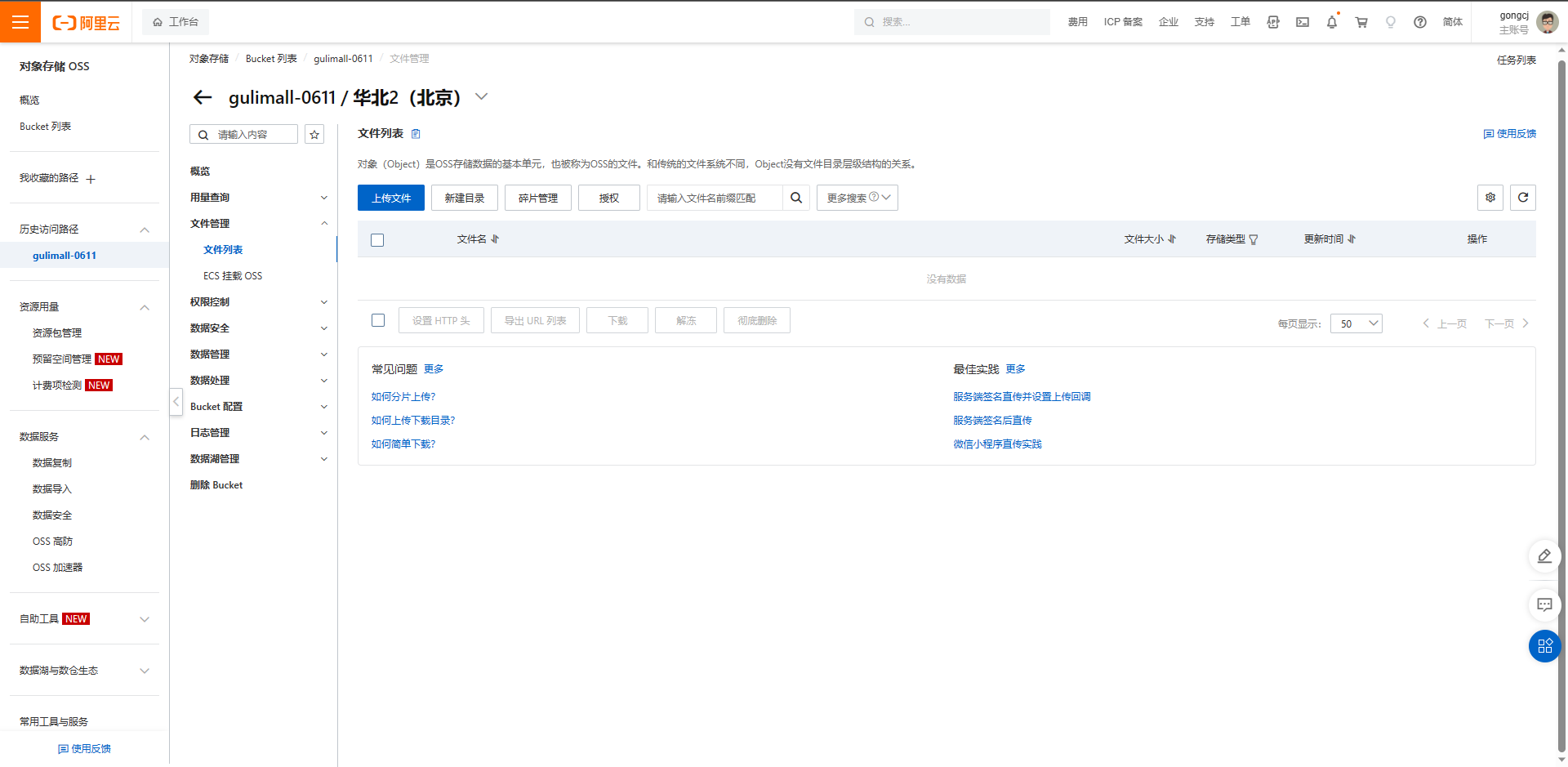Open the CloudShell terminal icon
1568x767 pixels.
pyautogui.click(x=1303, y=22)
